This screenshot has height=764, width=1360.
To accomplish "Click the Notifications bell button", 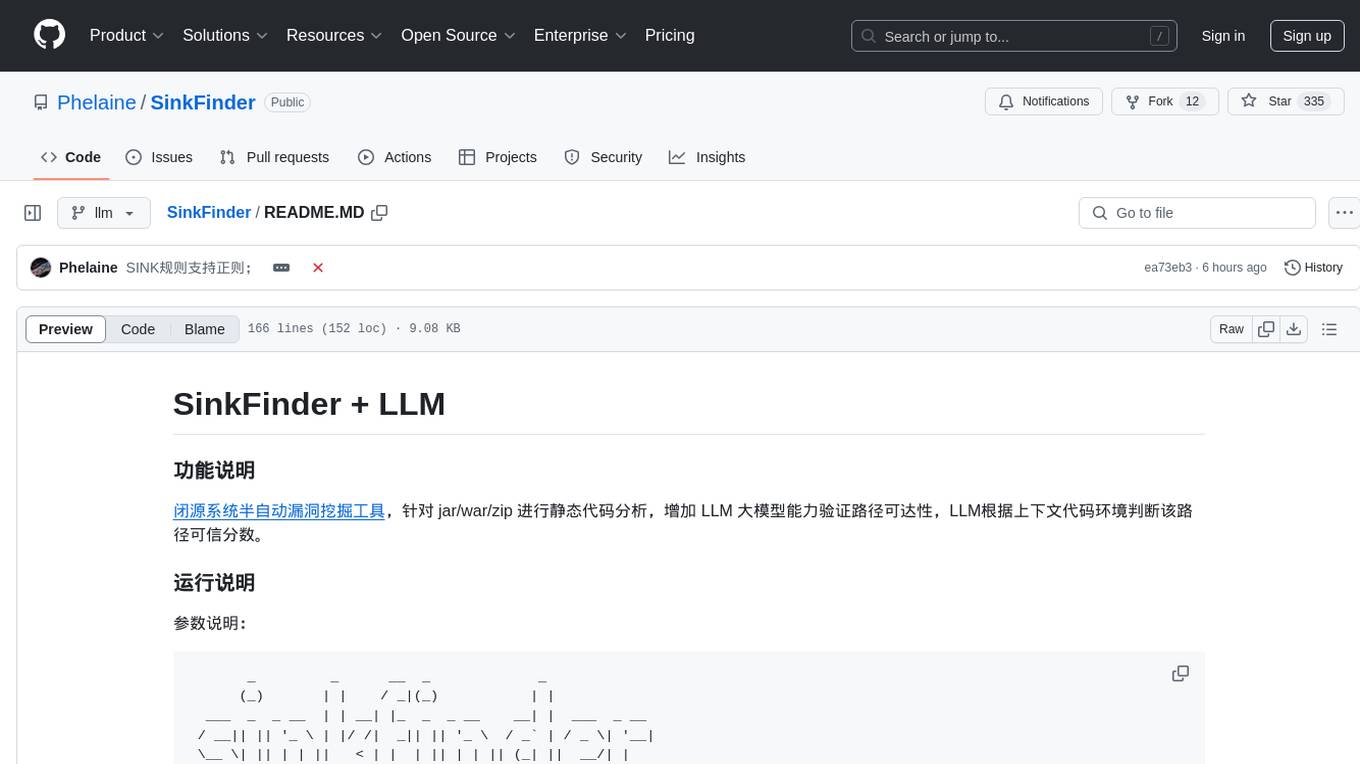I will (x=1044, y=102).
